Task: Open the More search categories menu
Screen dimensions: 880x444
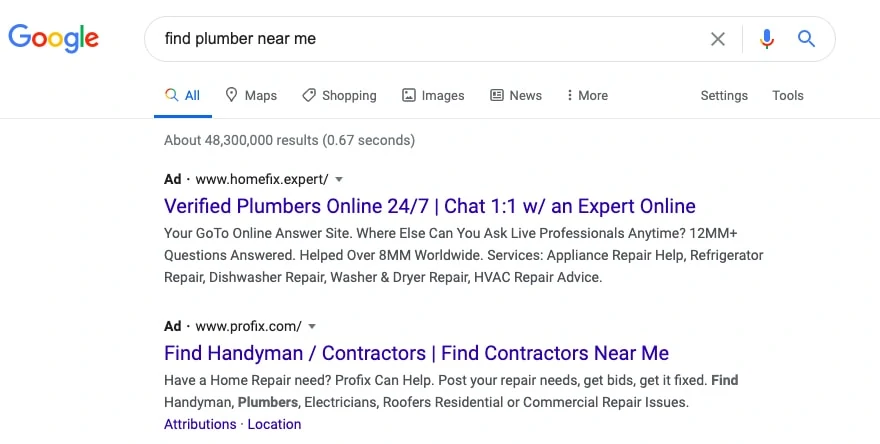Action: coord(587,95)
